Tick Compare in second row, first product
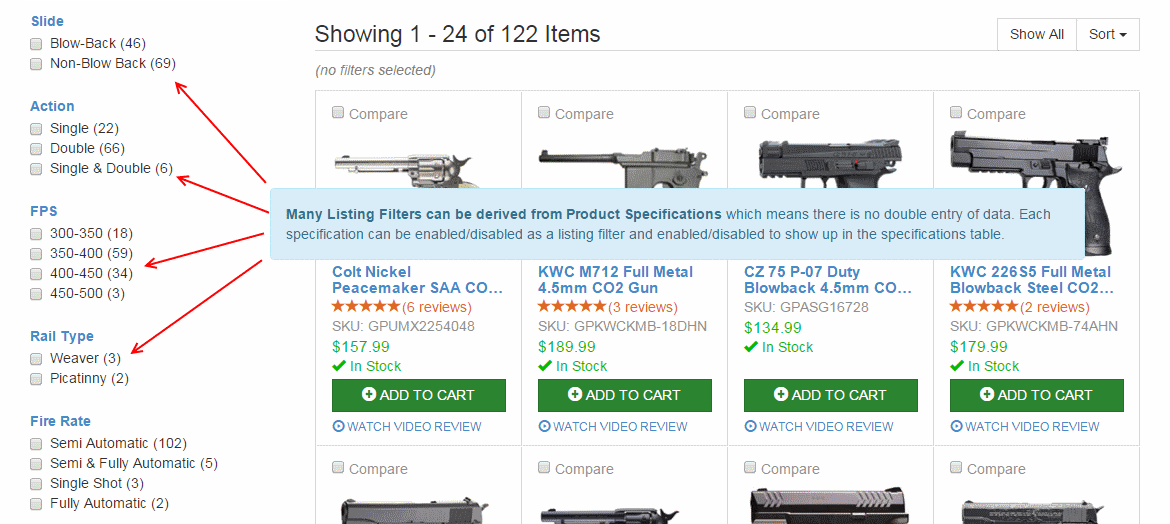This screenshot has height=524, width=1170. pyautogui.click(x=338, y=468)
